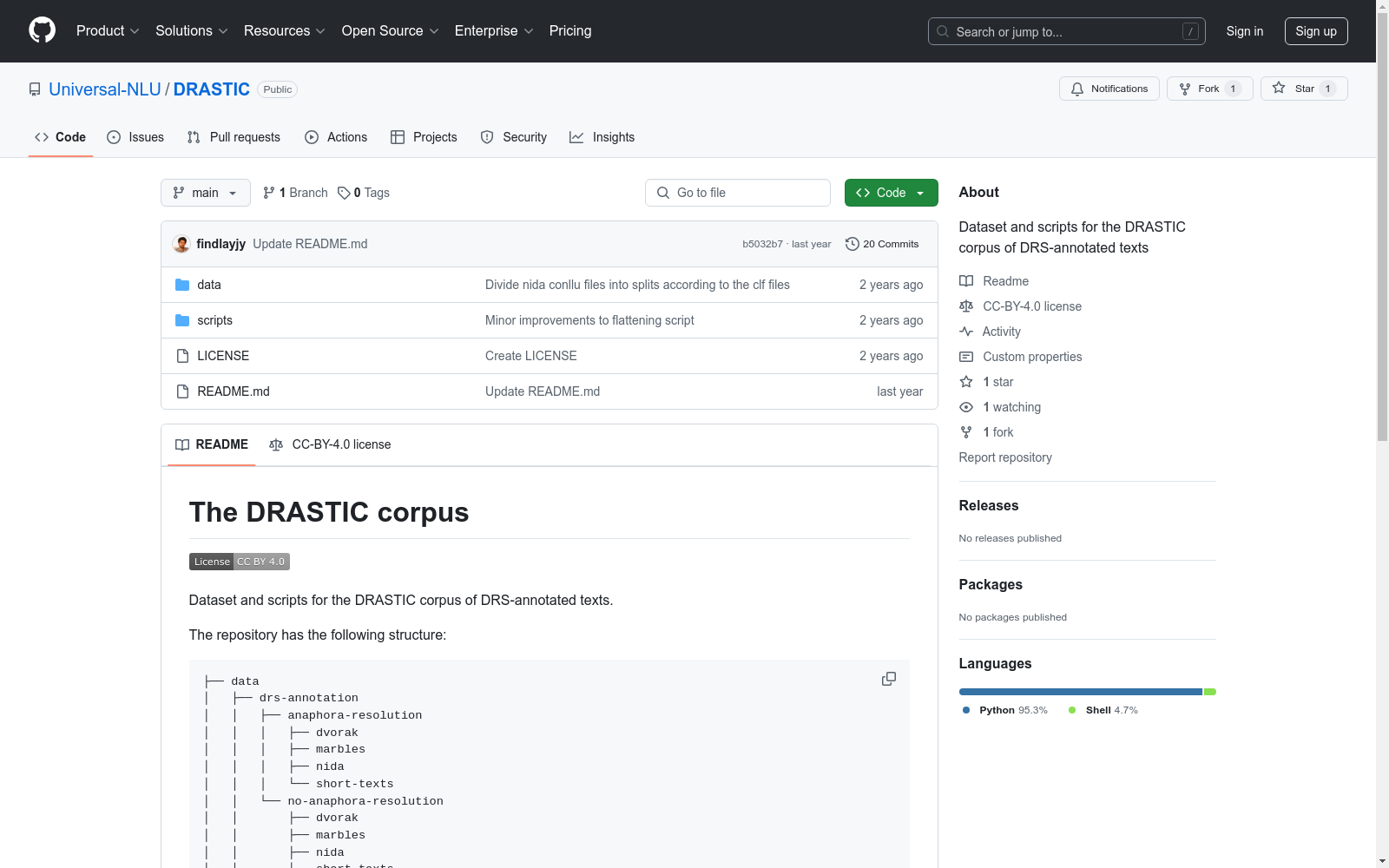This screenshot has height=868, width=1389.
Task: Switch to the Issues tab
Action: click(x=135, y=137)
